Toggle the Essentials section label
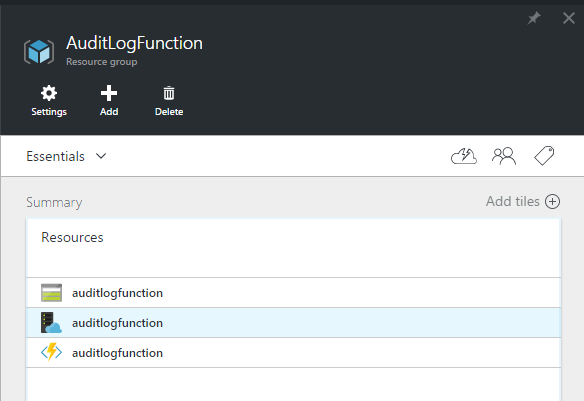The width and height of the screenshot is (584, 401). 55,156
